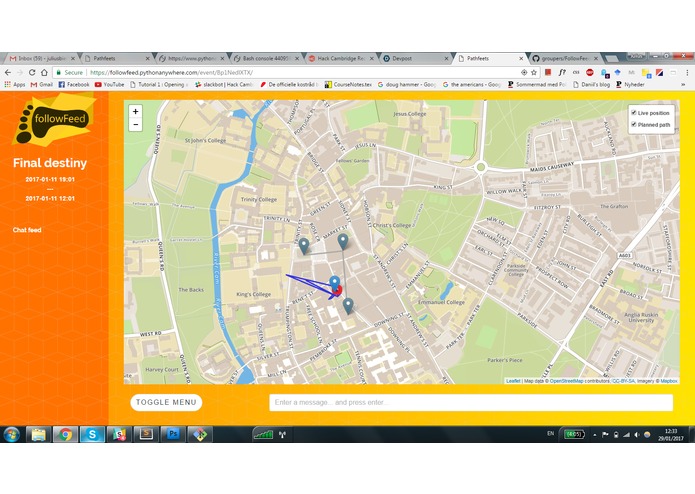Open the OpenStreetMap attribution link
This screenshot has height=494, width=695.
tap(566, 381)
